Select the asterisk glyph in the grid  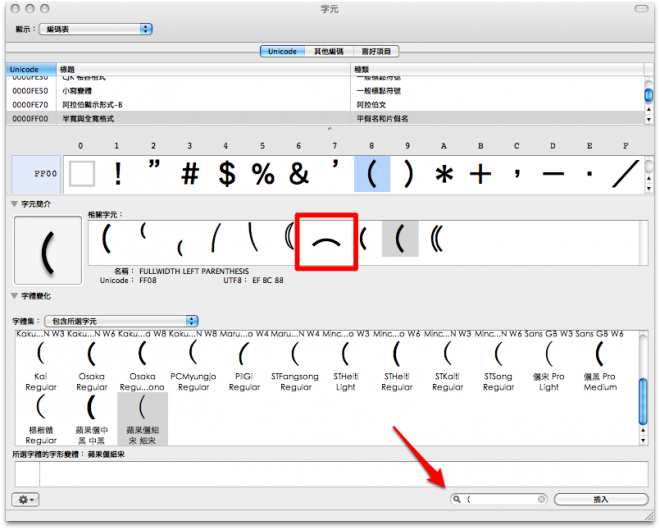click(444, 174)
